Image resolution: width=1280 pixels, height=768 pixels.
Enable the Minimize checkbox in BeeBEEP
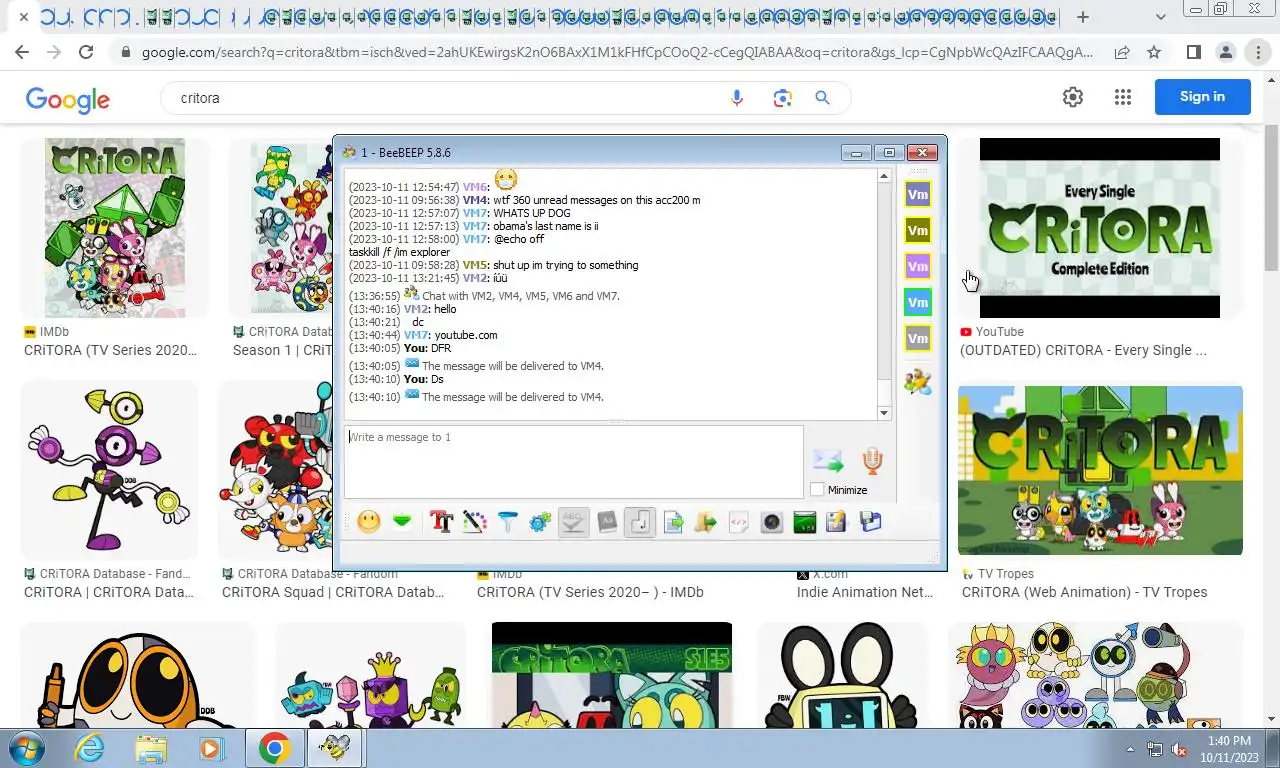[x=817, y=490]
